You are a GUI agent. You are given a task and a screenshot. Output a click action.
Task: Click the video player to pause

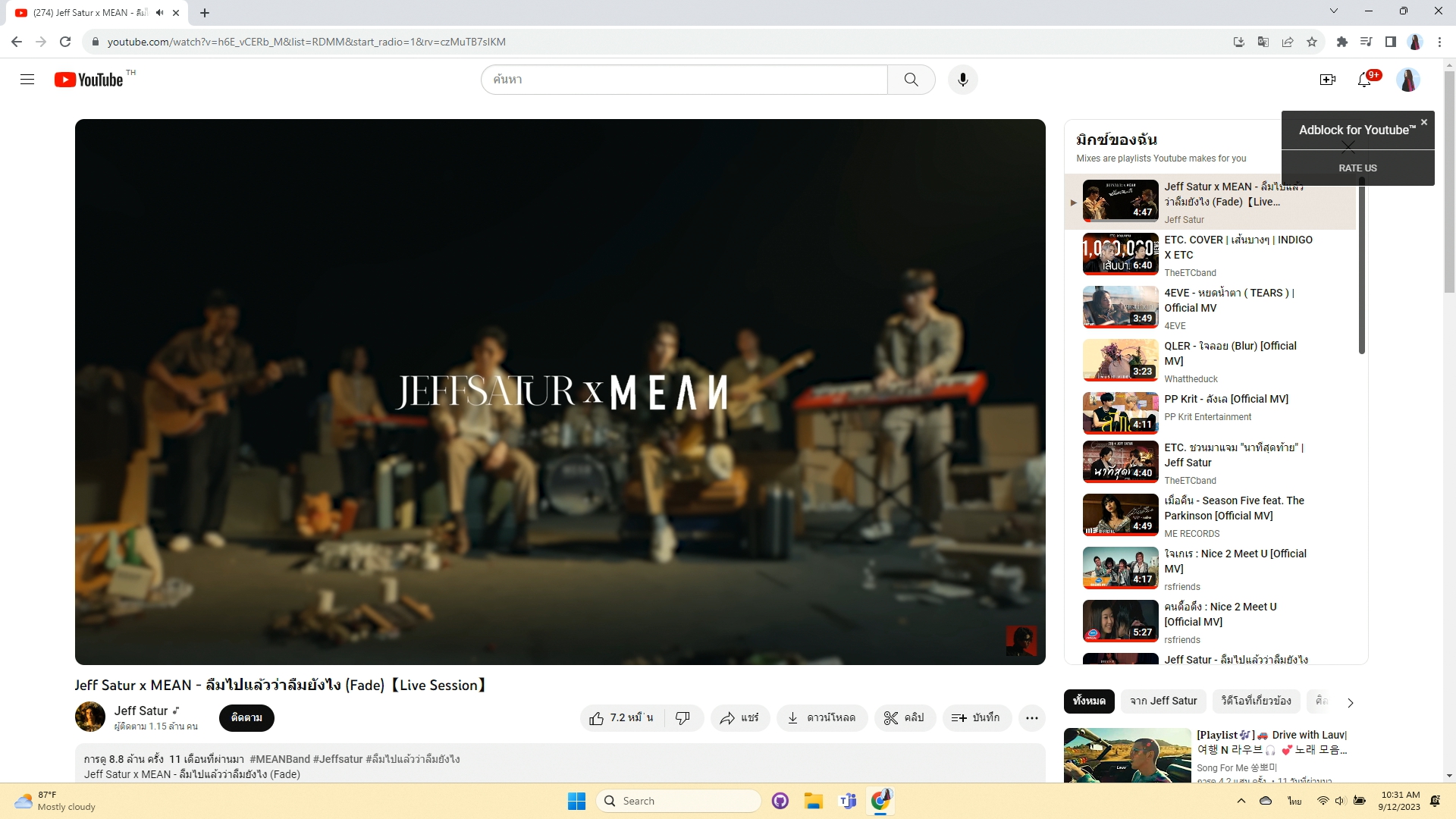coord(560,392)
